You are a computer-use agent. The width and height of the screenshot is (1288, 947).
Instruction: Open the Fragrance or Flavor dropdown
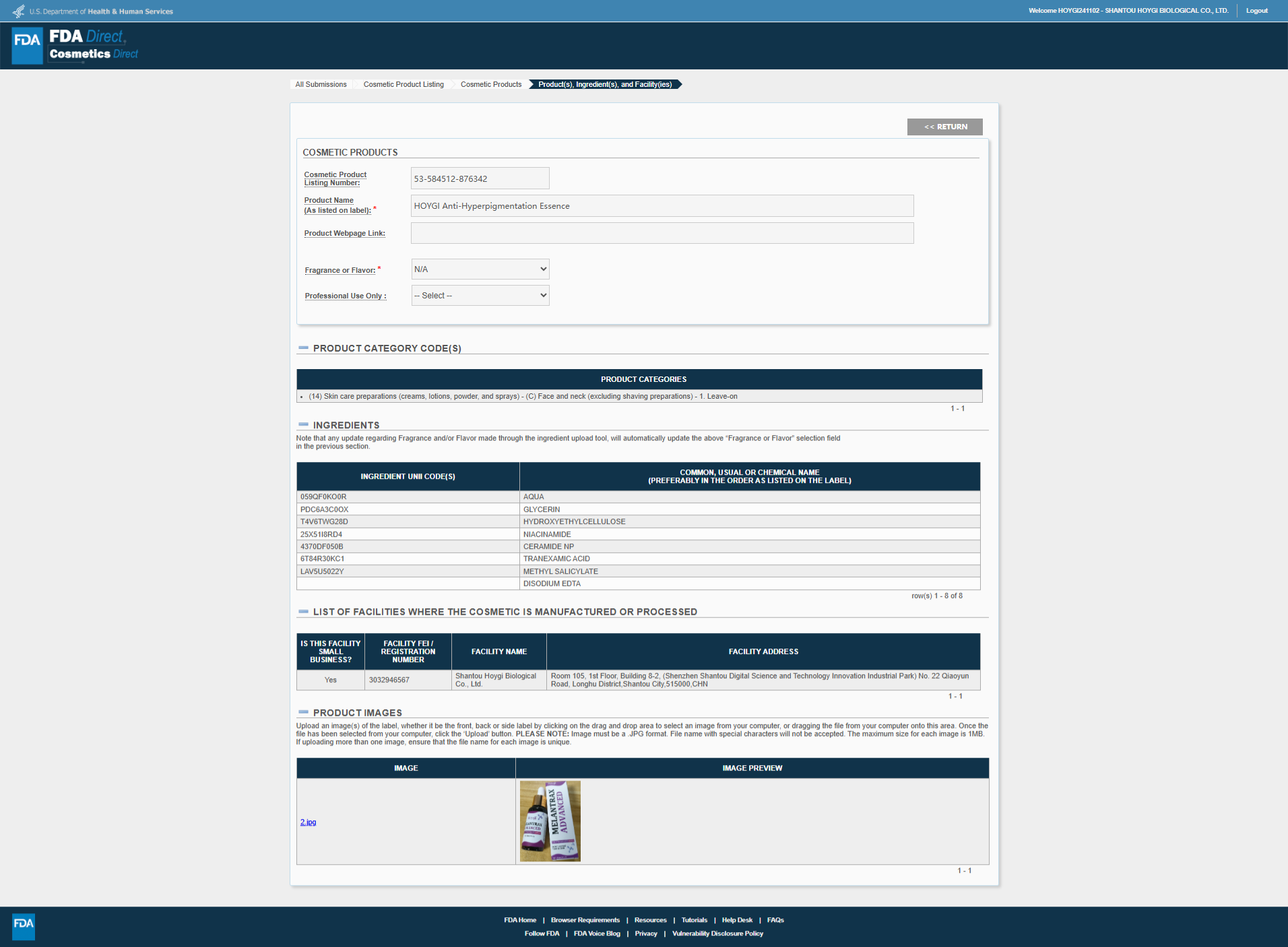click(480, 269)
